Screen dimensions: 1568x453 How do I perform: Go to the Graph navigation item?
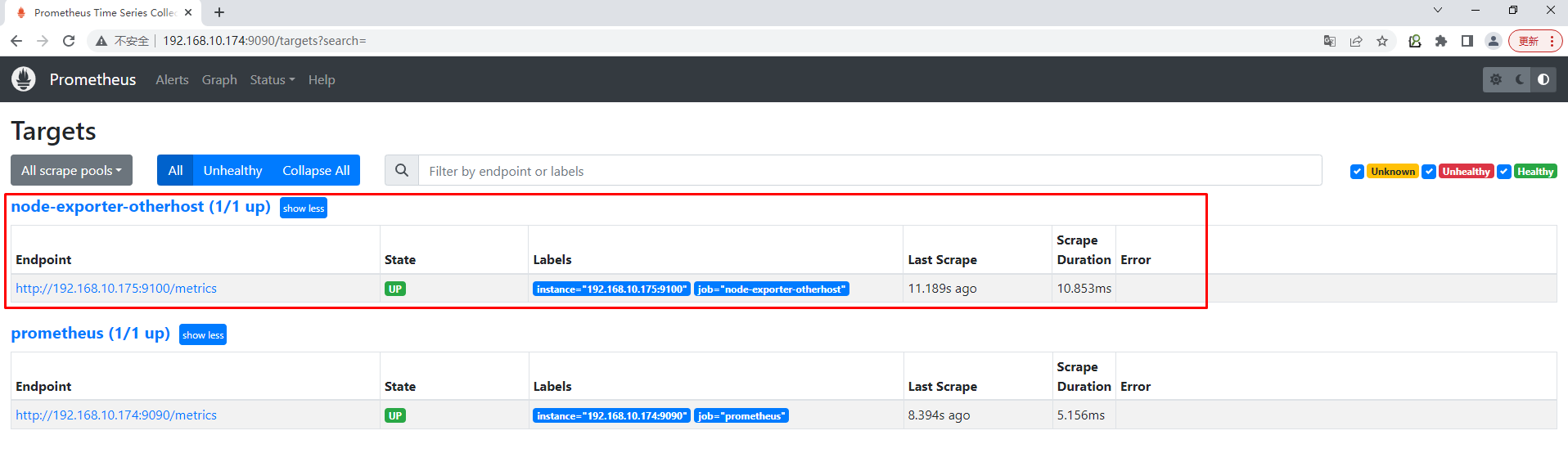tap(219, 79)
